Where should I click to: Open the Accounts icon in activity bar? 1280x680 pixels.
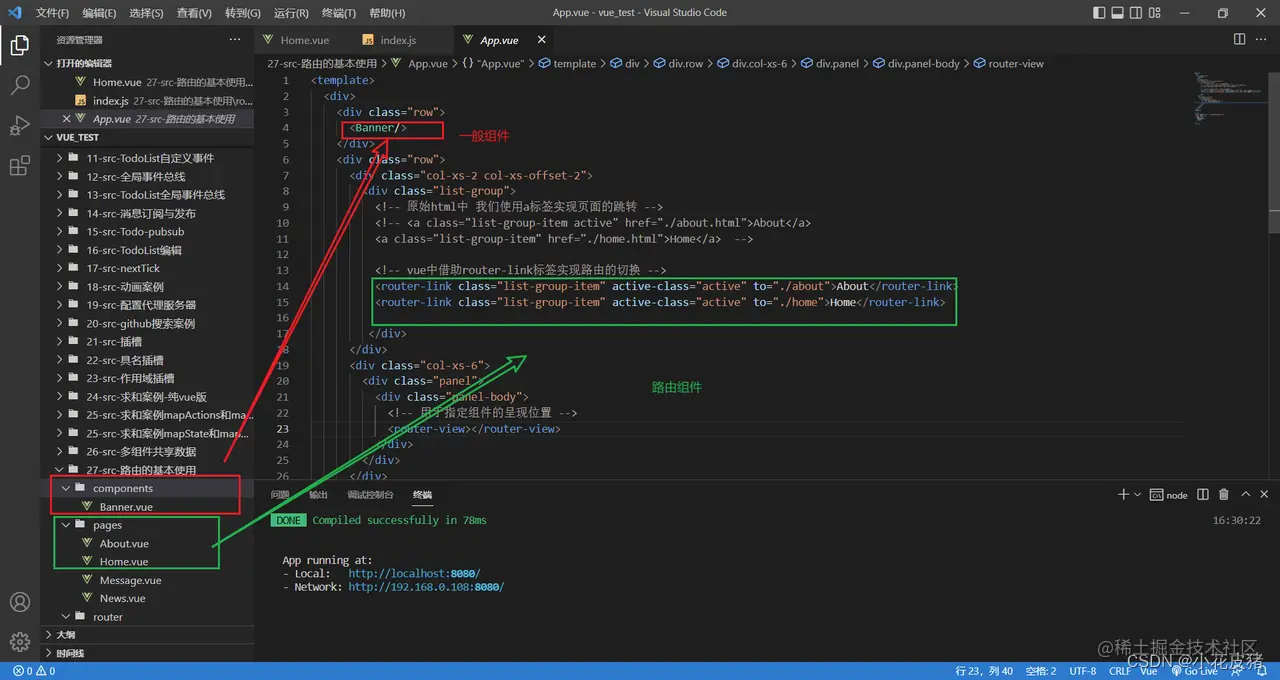click(x=19, y=603)
